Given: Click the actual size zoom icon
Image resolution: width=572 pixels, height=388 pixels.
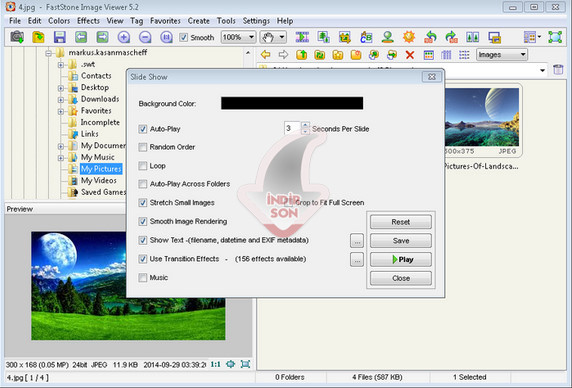Looking at the screenshot, I should pyautogui.click(x=166, y=37).
